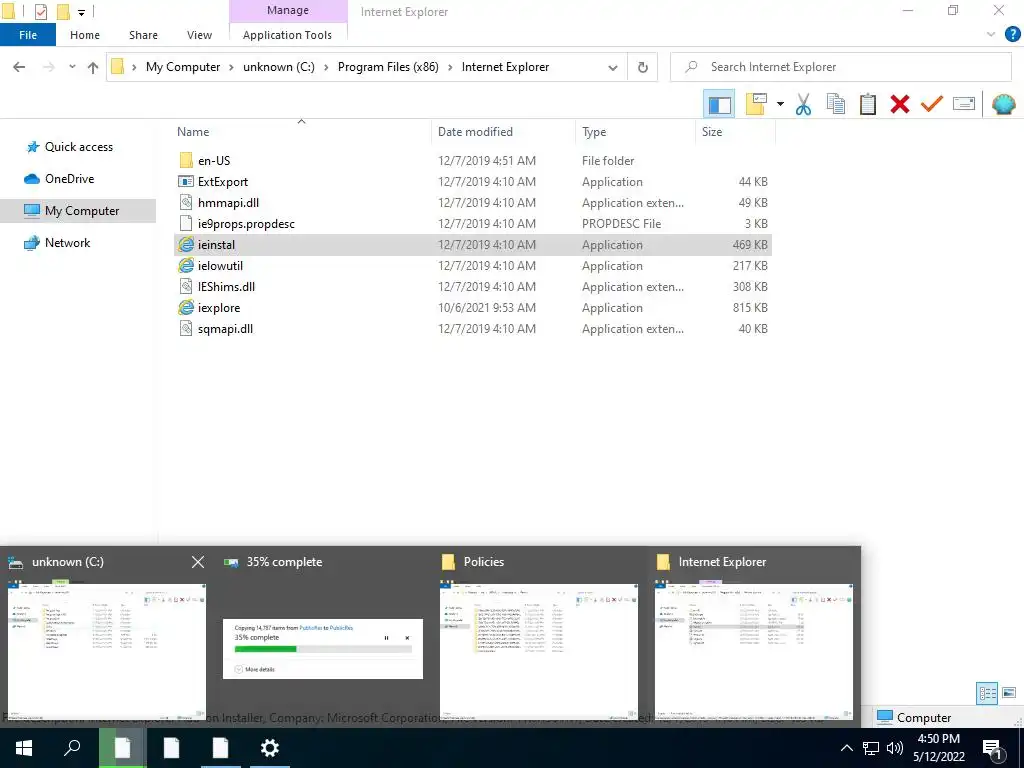Open taskbar Search magnifier
Viewport: 1024px width, 768px height.
72,748
